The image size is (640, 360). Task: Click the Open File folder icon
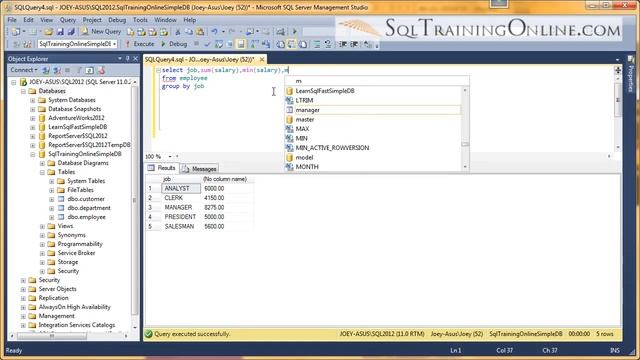(x=48, y=31)
